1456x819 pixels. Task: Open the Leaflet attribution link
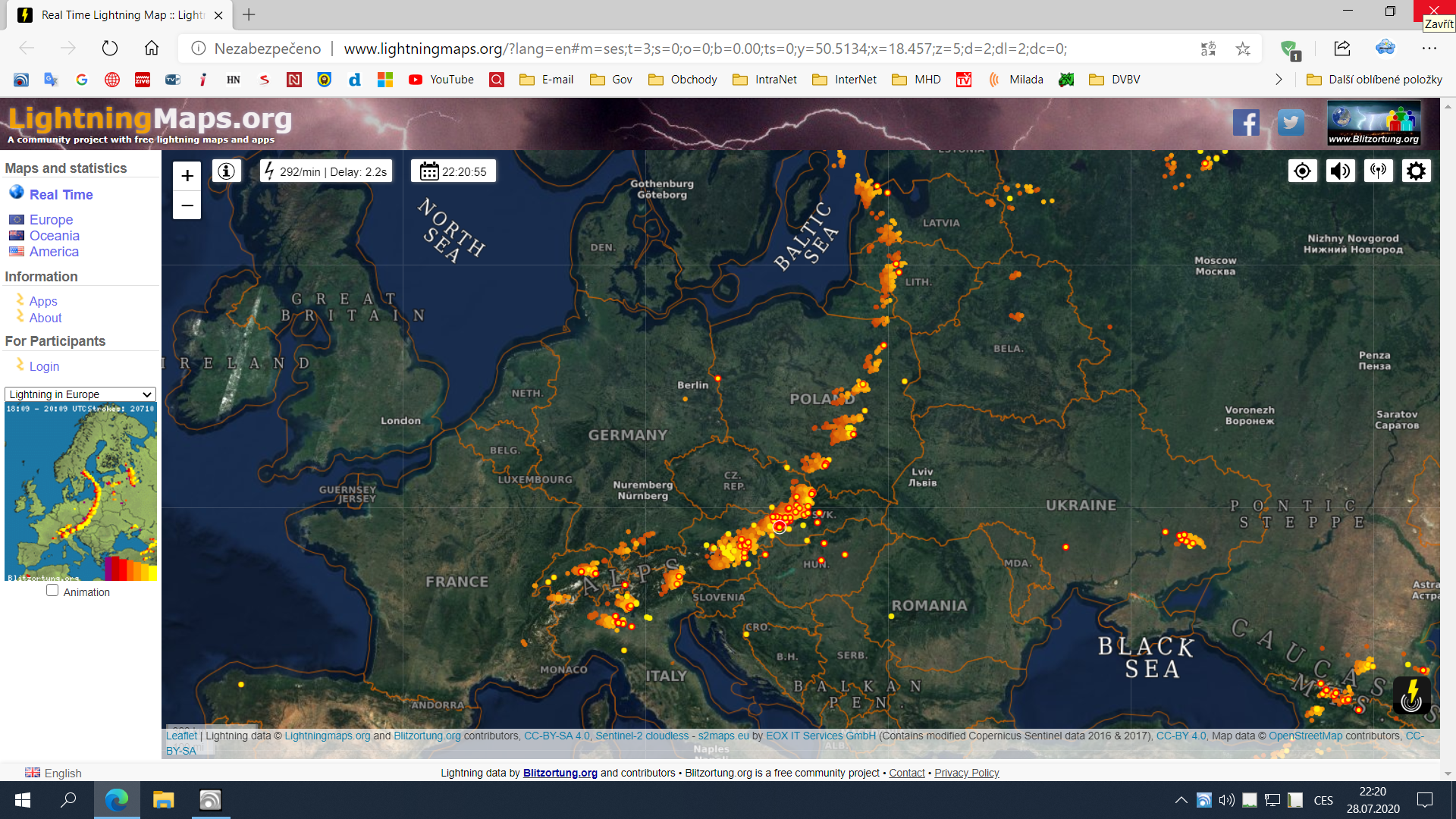click(x=181, y=736)
